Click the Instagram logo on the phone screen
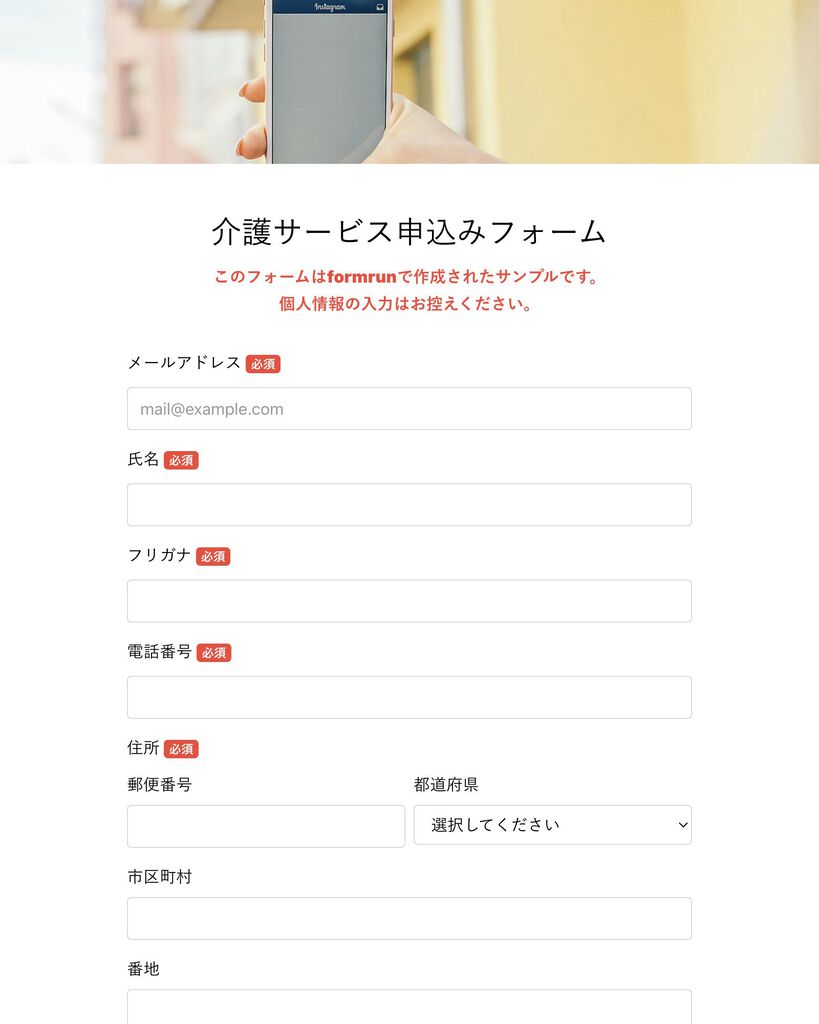 pos(330,7)
